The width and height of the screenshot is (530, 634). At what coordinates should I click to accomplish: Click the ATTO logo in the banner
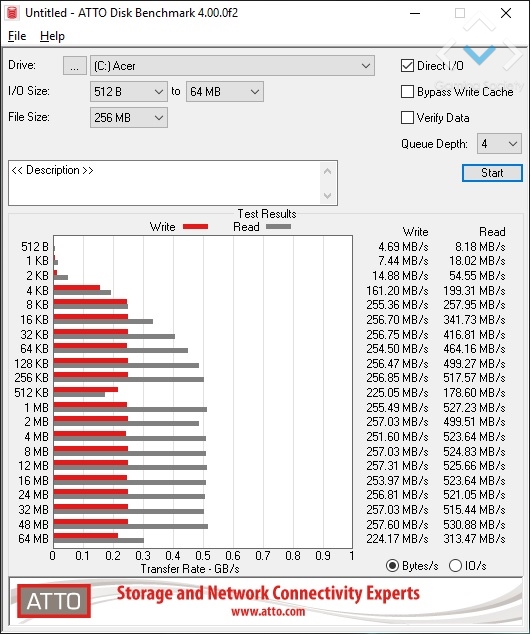point(54,600)
